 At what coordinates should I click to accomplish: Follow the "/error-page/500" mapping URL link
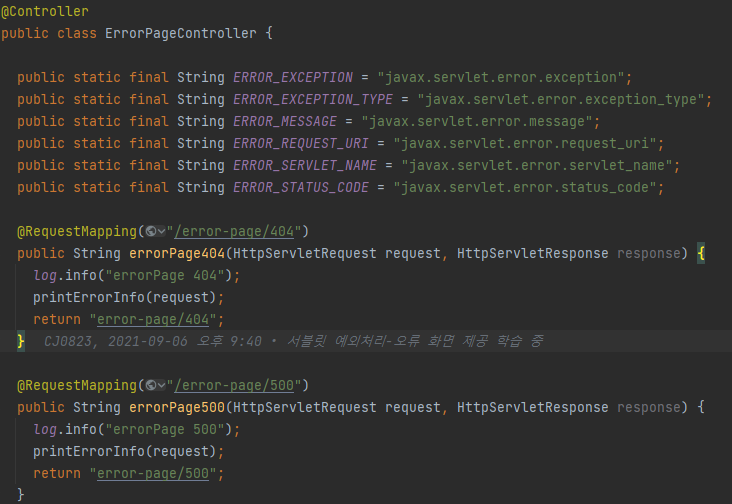pyautogui.click(x=234, y=385)
